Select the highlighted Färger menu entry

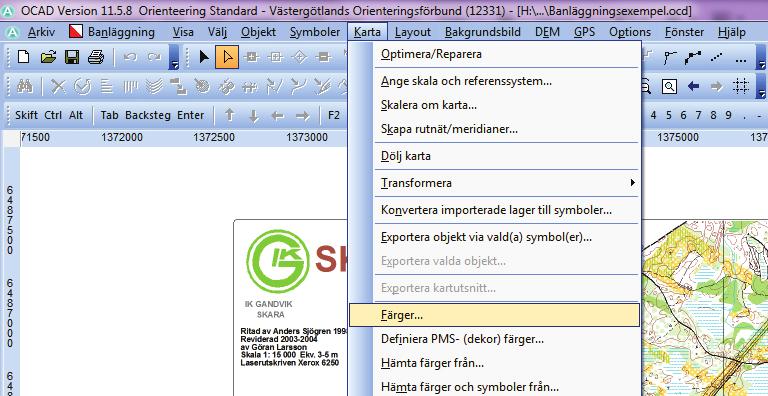(494, 315)
